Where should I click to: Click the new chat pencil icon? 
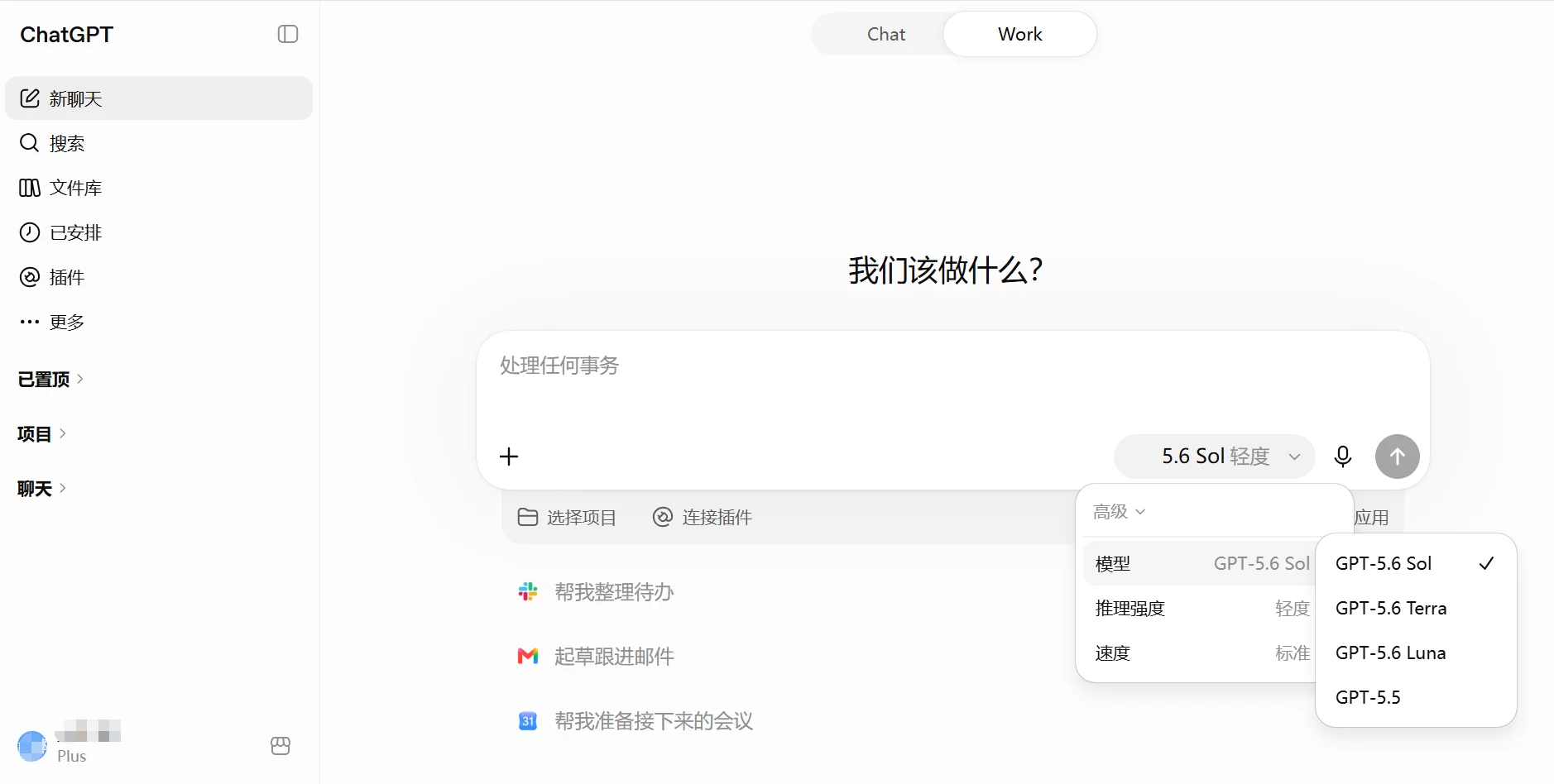30,98
